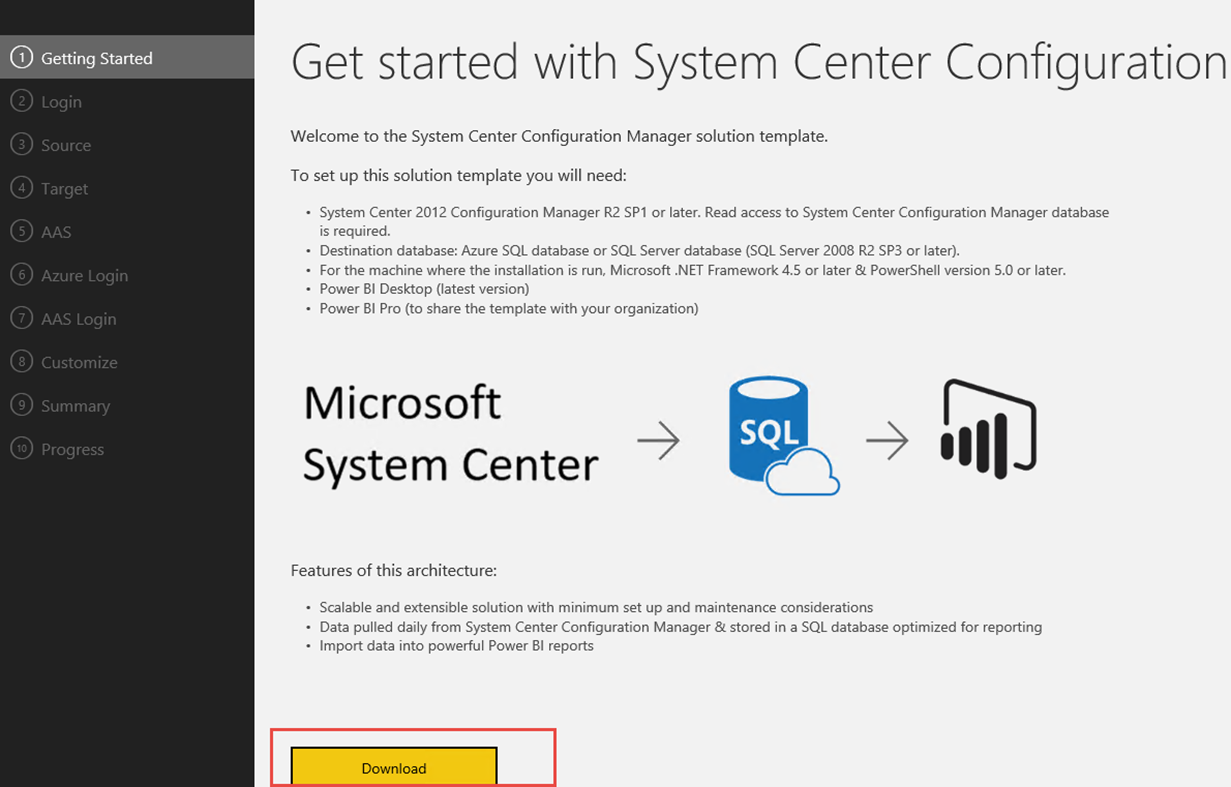
Task: Click 'Import data into powerful Power BI reports'
Action: tap(456, 646)
